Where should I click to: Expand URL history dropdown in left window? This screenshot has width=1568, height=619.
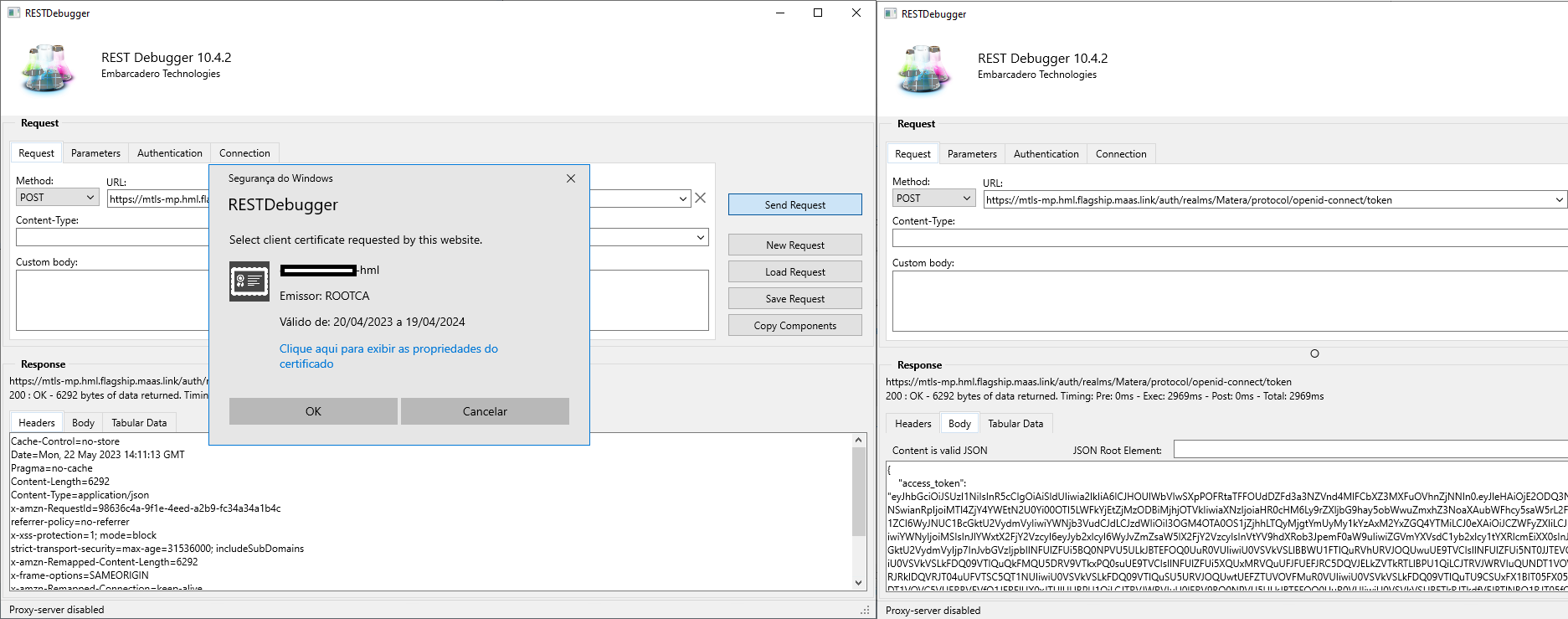coord(683,199)
